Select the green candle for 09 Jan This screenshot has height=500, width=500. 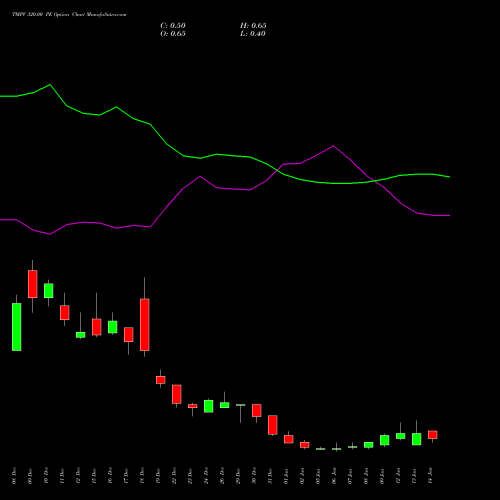(385, 440)
